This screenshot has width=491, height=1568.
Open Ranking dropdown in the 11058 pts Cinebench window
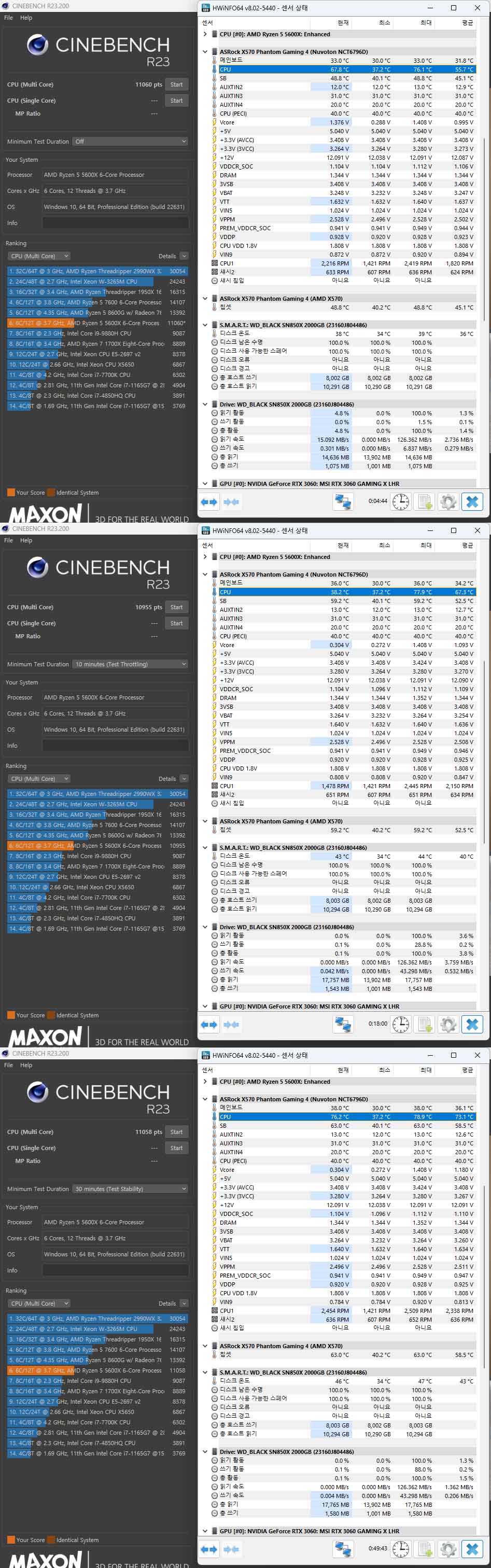pyautogui.click(x=39, y=1303)
